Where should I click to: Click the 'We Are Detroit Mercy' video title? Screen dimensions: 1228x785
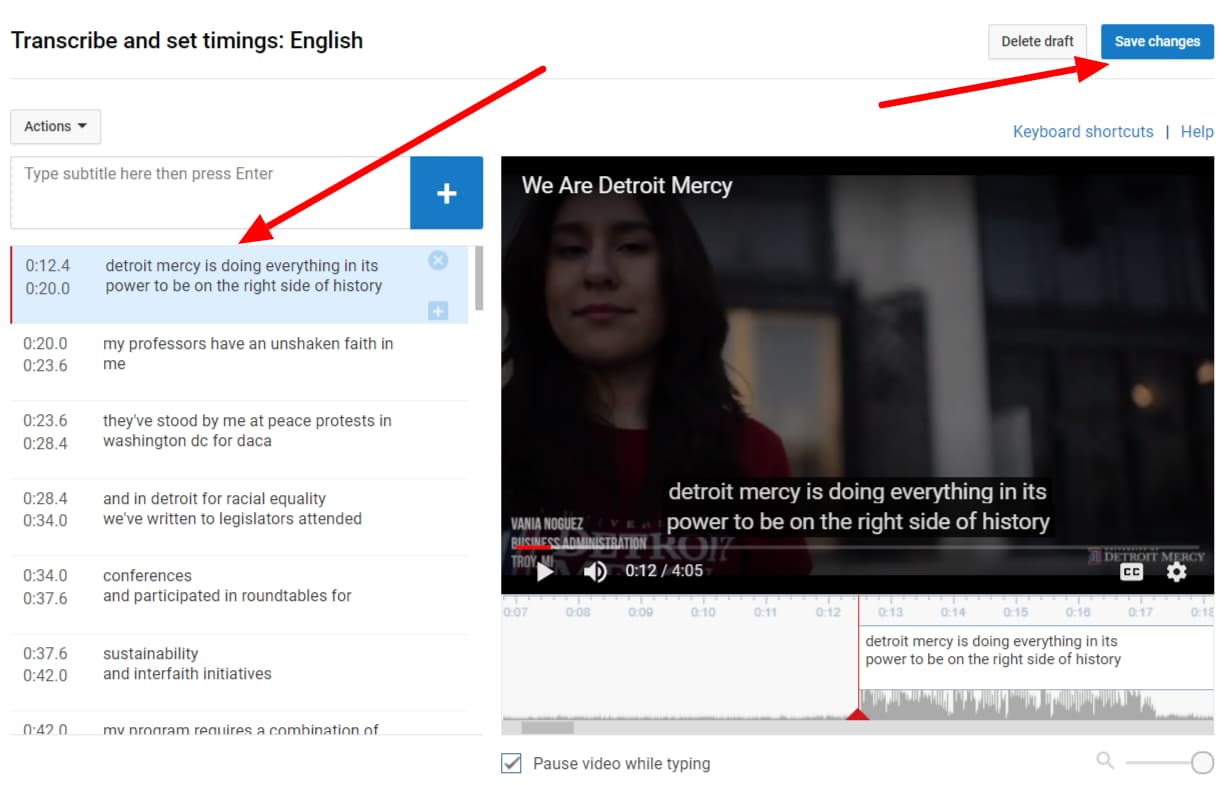[627, 185]
